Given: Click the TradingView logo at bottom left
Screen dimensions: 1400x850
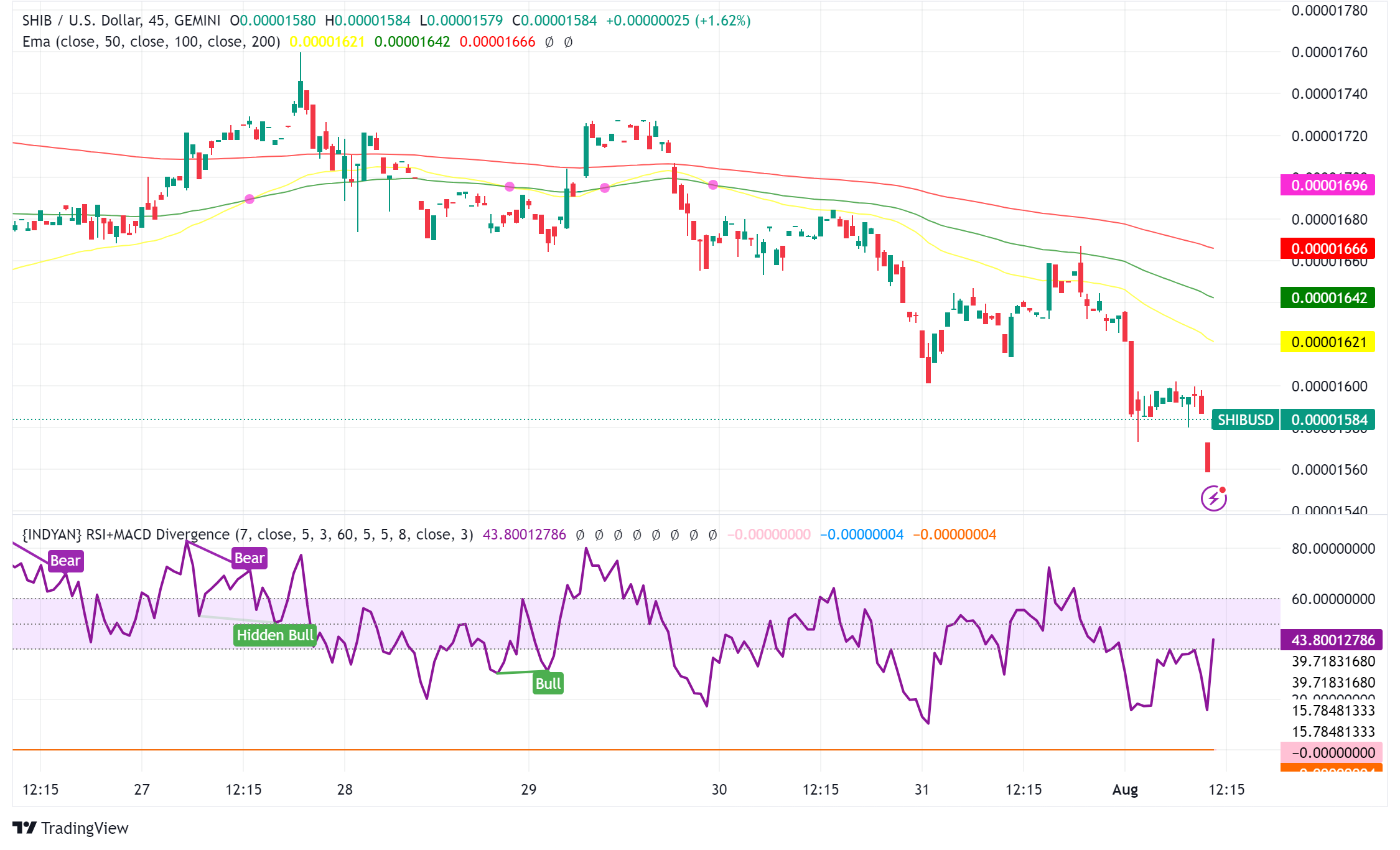Looking at the screenshot, I should (70, 828).
